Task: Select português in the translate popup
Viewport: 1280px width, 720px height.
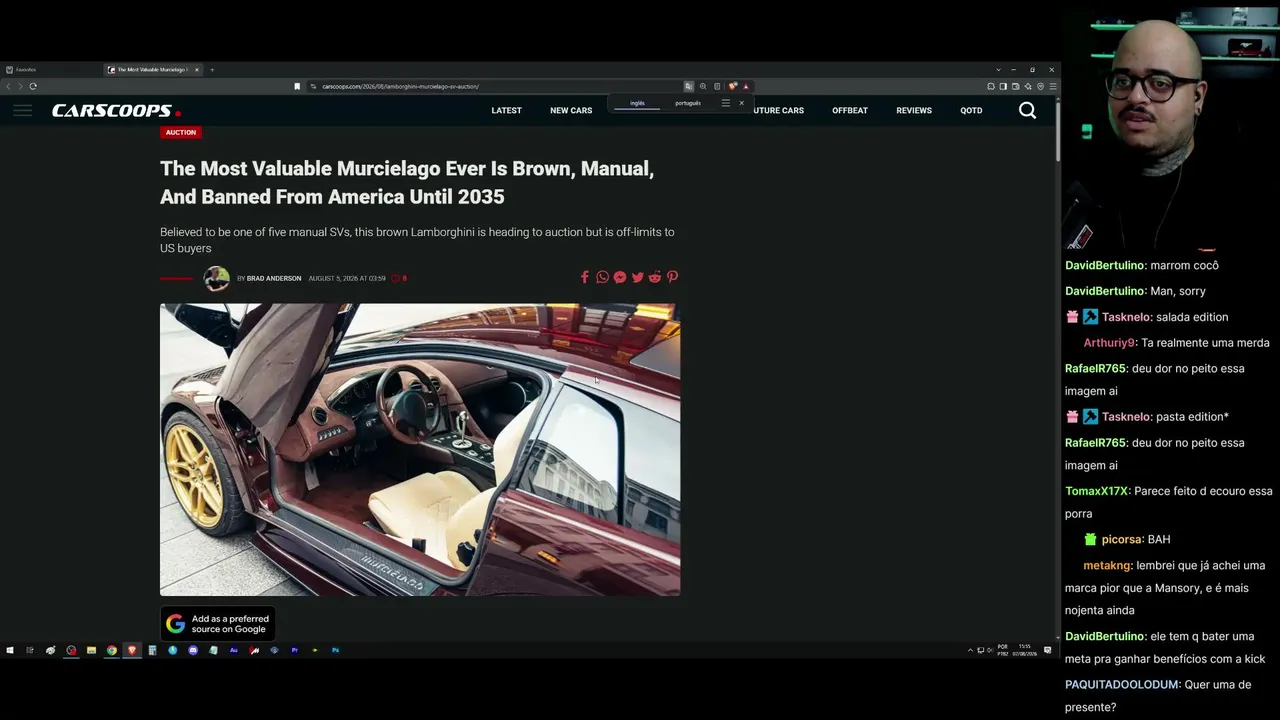Action: point(688,103)
